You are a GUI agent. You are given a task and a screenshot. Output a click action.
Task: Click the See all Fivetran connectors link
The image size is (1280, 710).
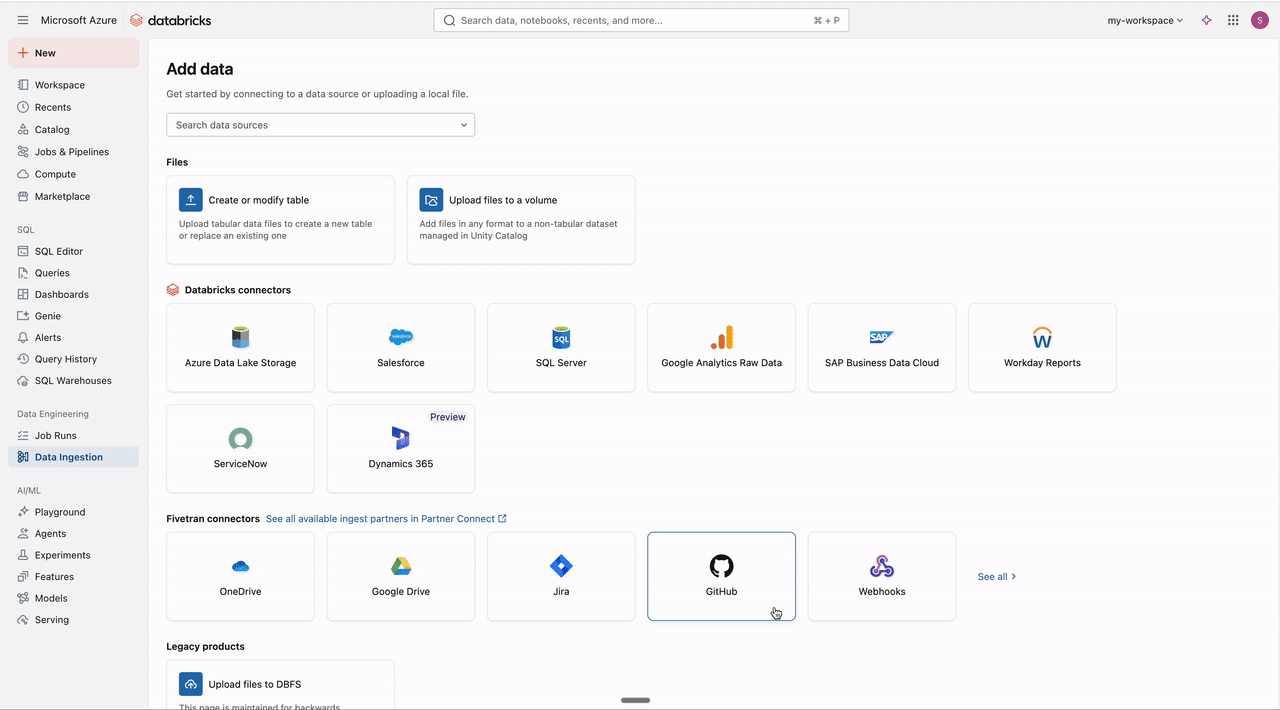(995, 576)
